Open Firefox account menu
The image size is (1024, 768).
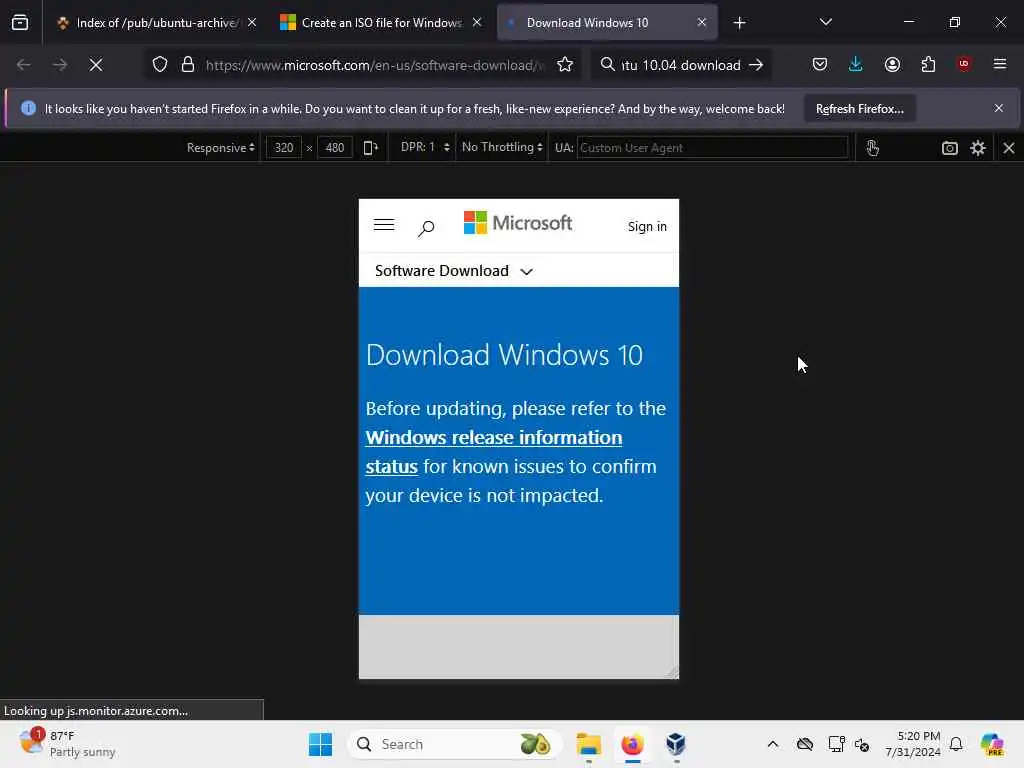(x=892, y=64)
